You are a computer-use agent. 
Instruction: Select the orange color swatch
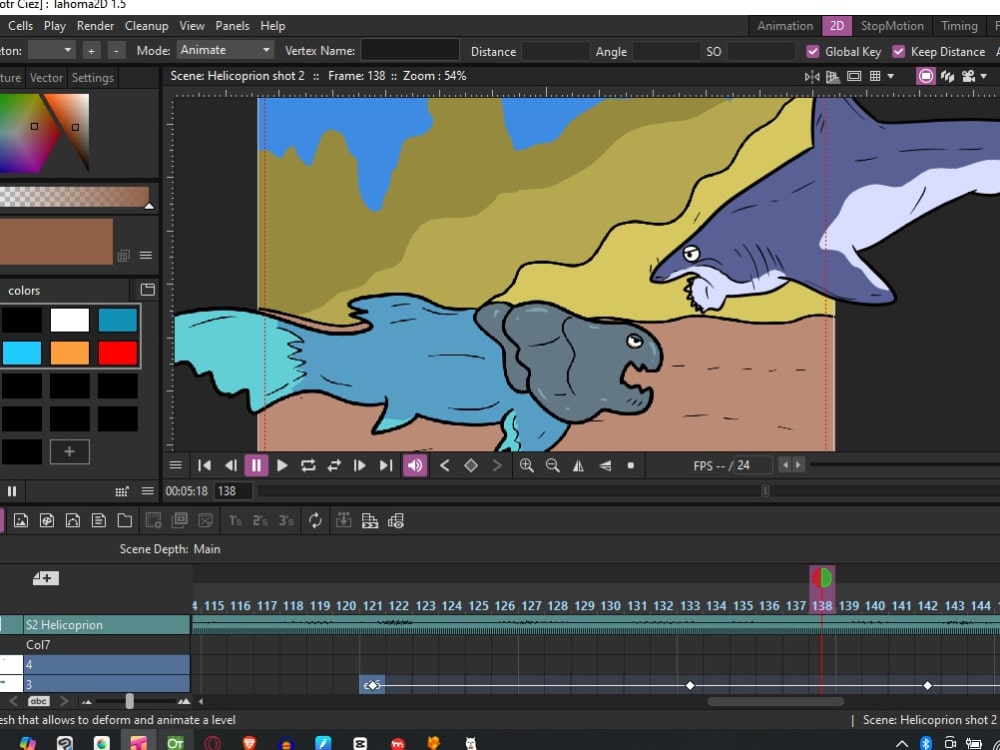coord(70,353)
